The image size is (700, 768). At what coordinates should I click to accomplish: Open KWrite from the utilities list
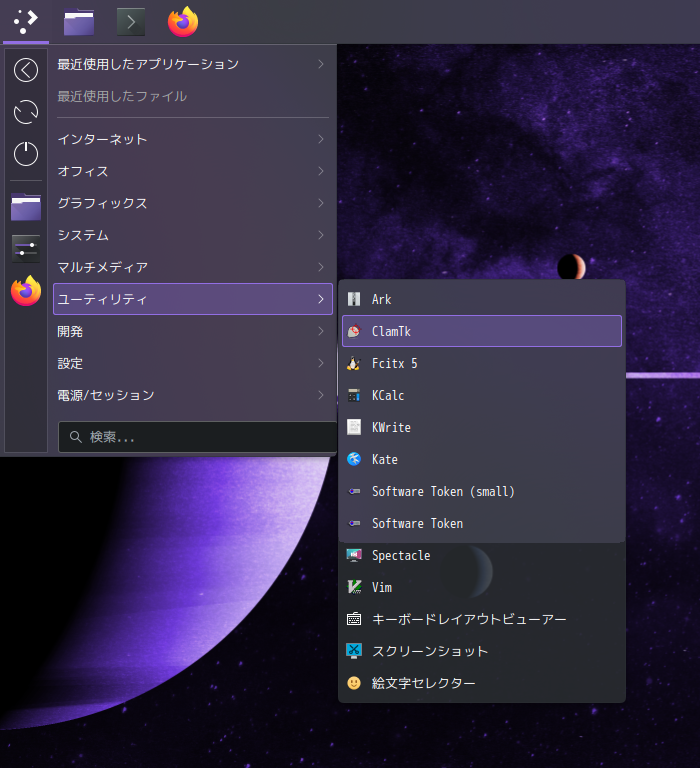482,427
